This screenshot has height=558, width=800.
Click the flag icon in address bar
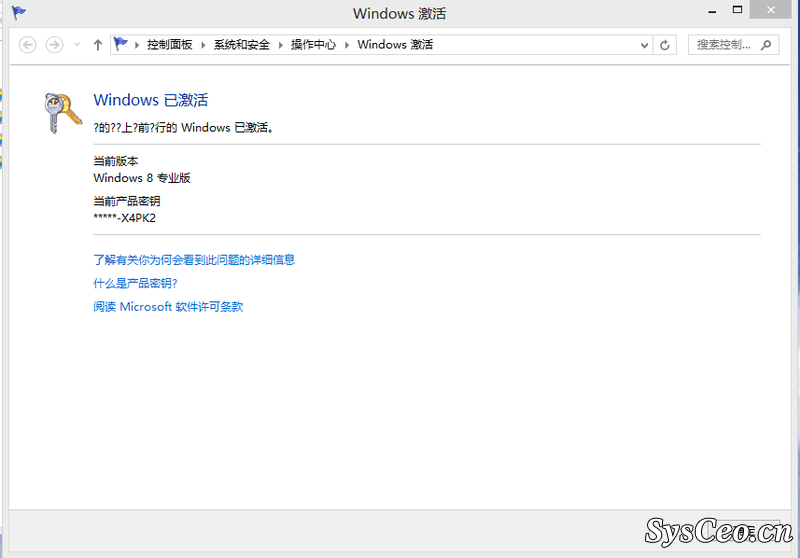click(120, 44)
